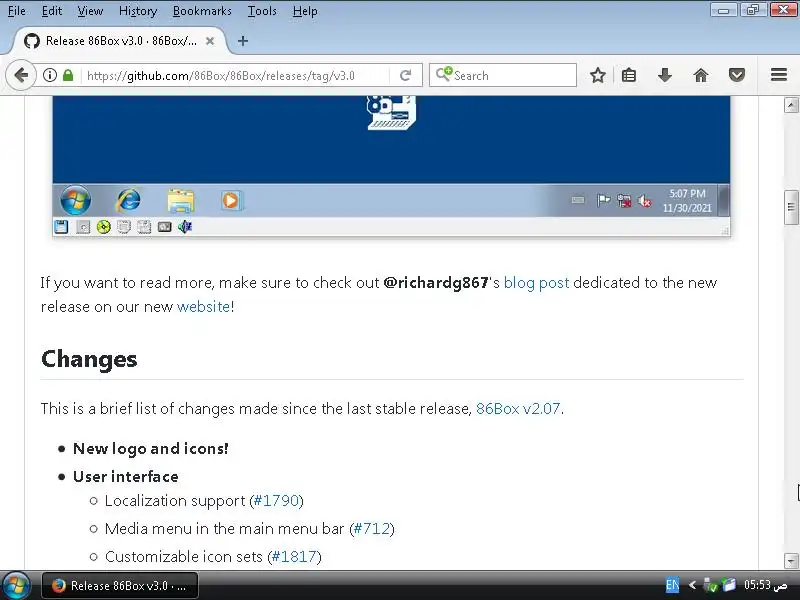Click the 'New logo and icons!' text
The image size is (800, 600).
tap(151, 448)
